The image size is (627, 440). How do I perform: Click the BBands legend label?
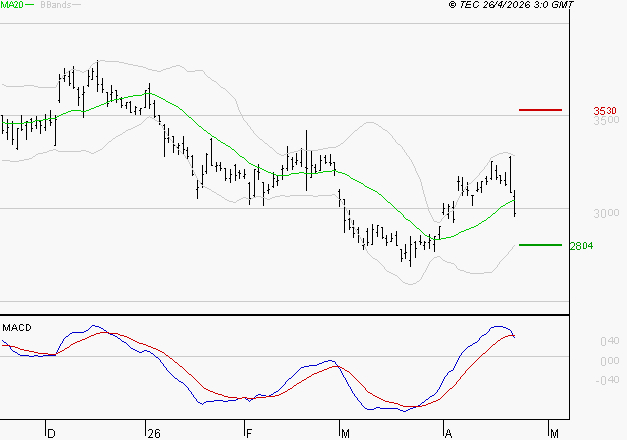56,5
